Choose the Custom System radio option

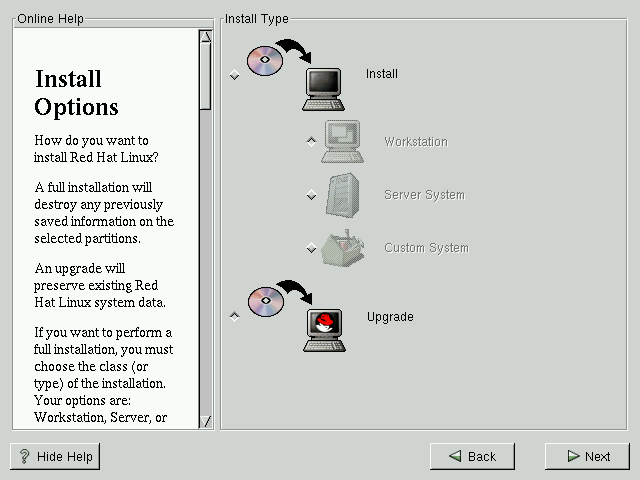click(311, 248)
